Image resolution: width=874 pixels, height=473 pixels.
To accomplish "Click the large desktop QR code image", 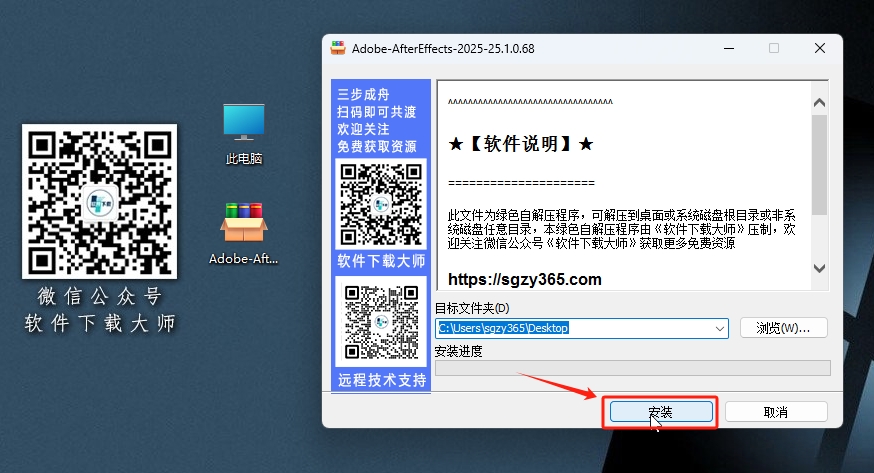I will pyautogui.click(x=99, y=201).
